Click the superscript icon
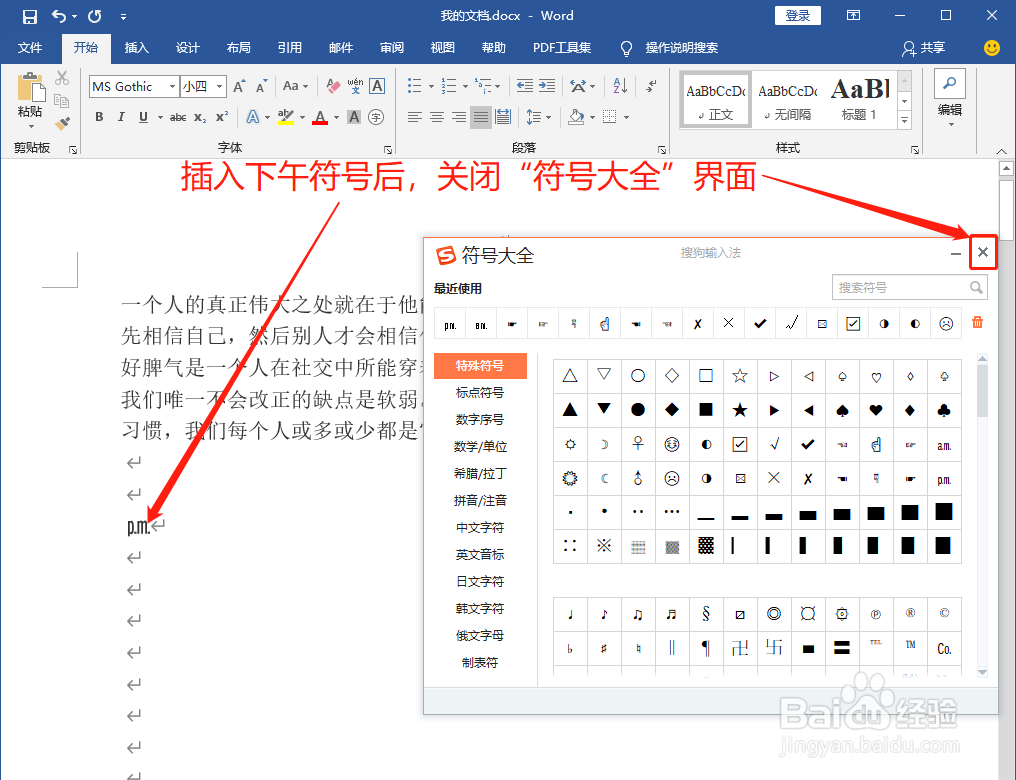 221,116
